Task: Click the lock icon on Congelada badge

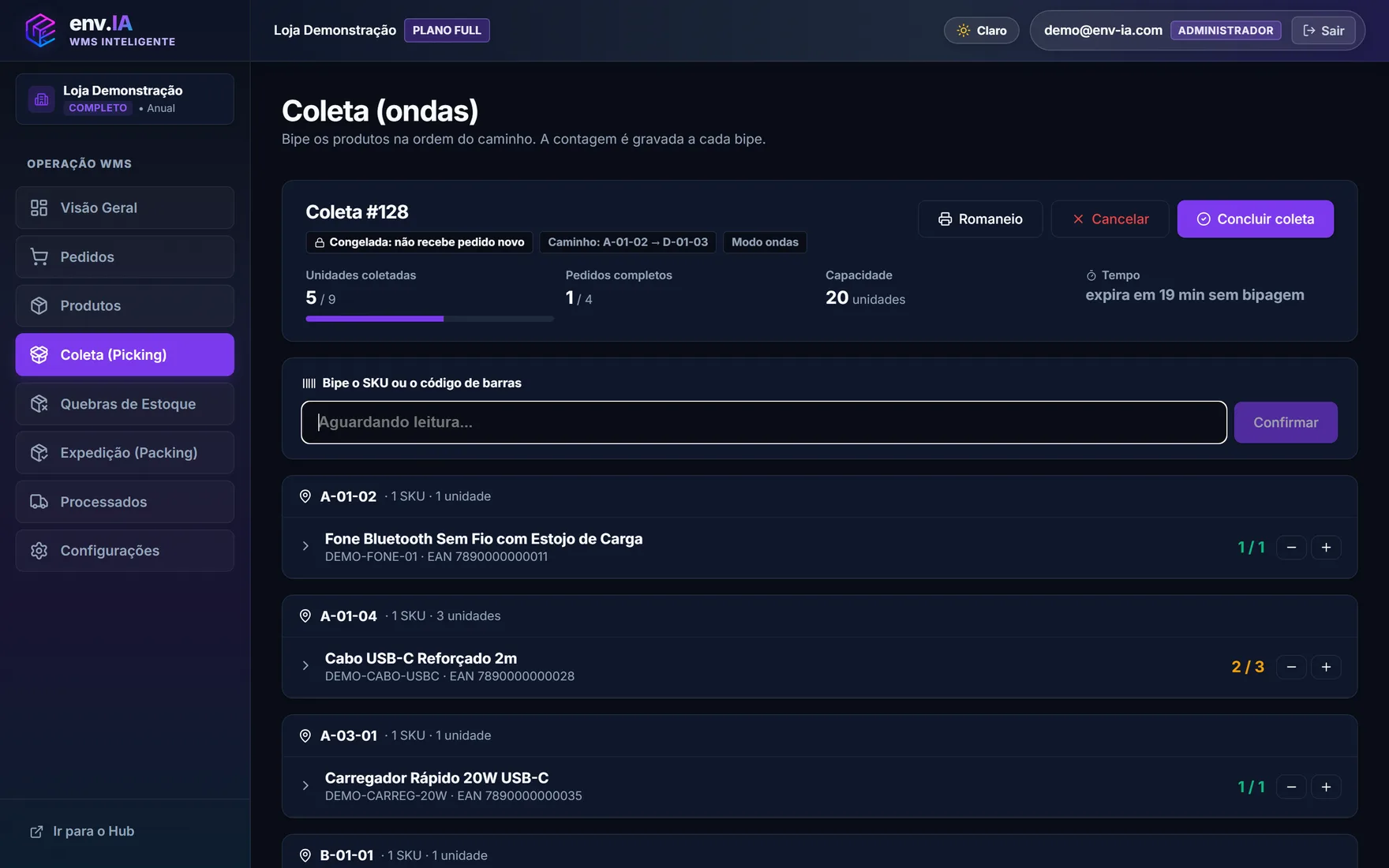Action: click(320, 242)
